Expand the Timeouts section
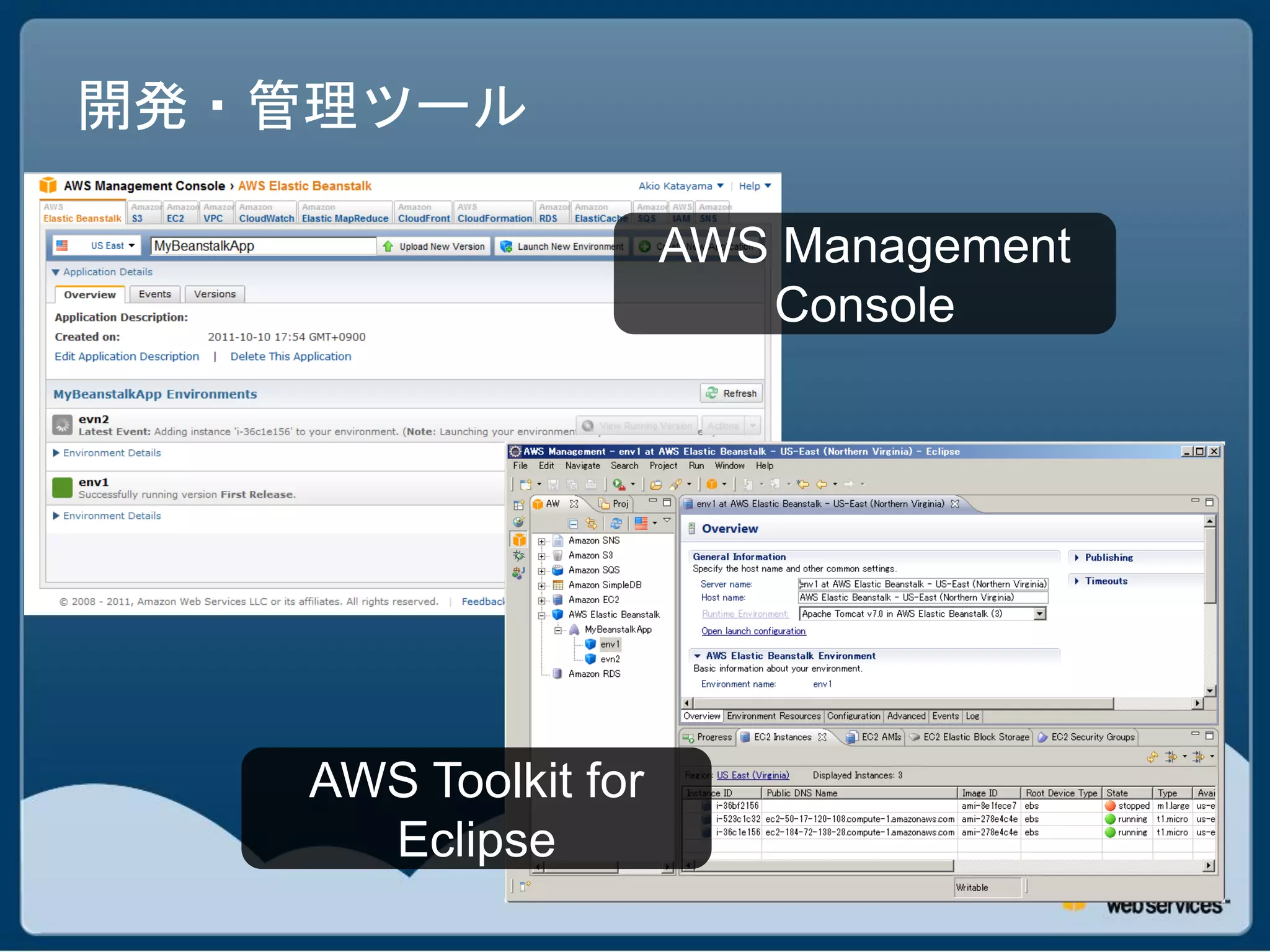The image size is (1270, 952). [1077, 581]
